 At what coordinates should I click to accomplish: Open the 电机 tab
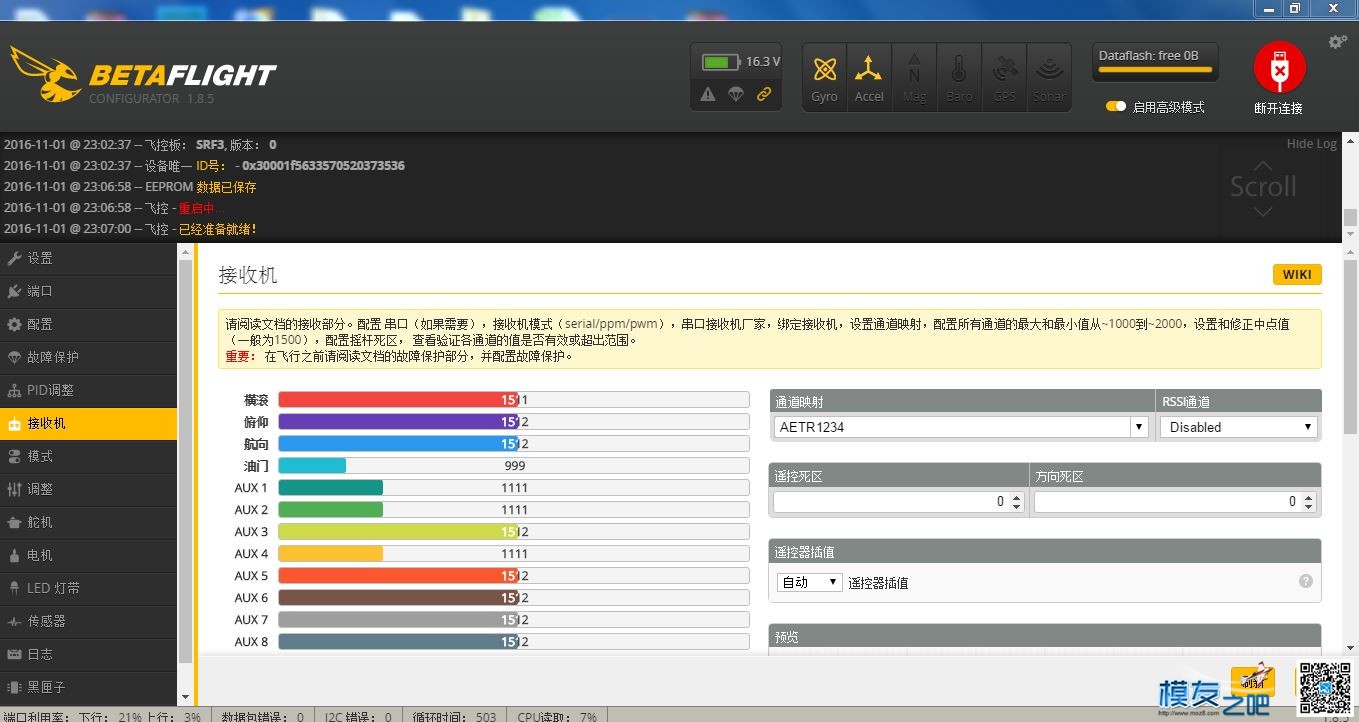pos(88,555)
